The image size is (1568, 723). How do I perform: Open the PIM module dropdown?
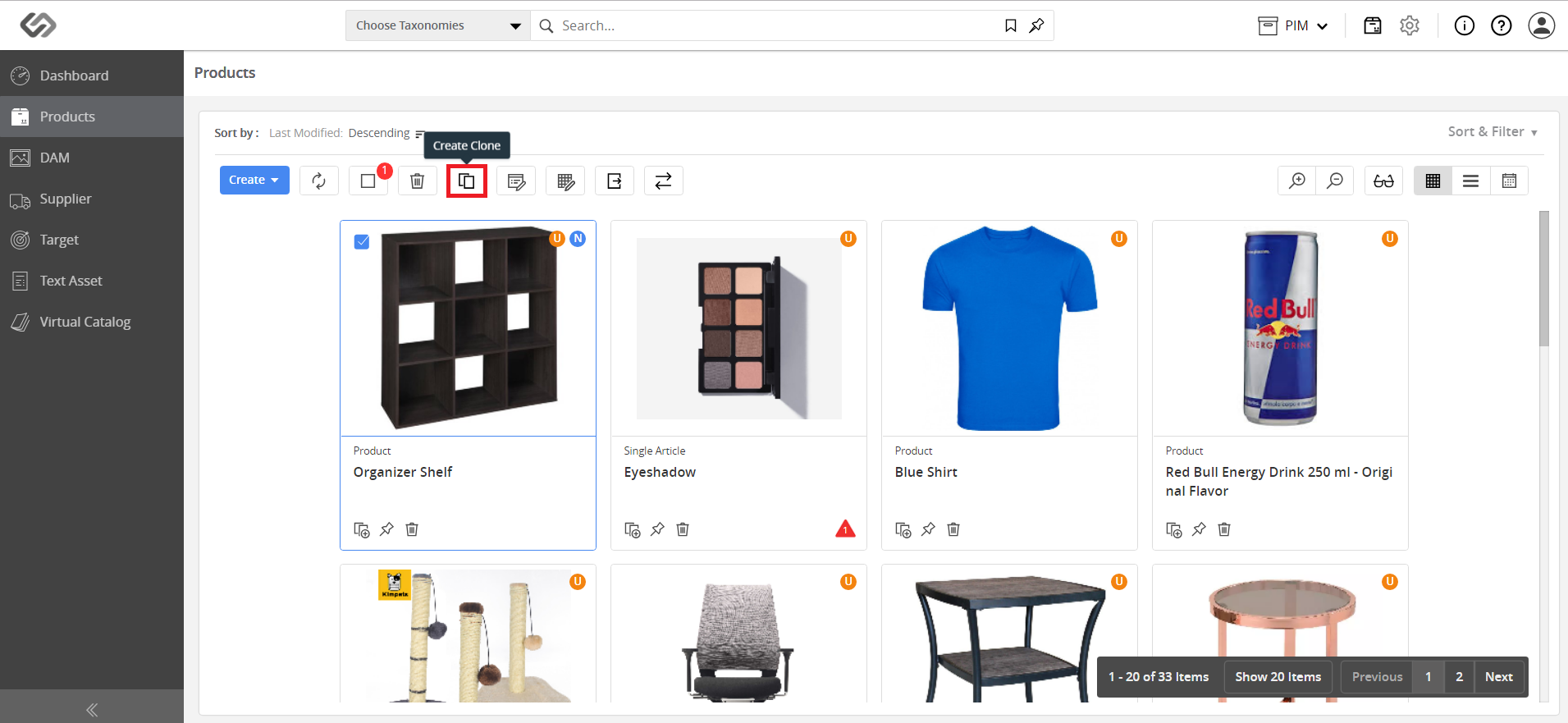click(x=1294, y=25)
